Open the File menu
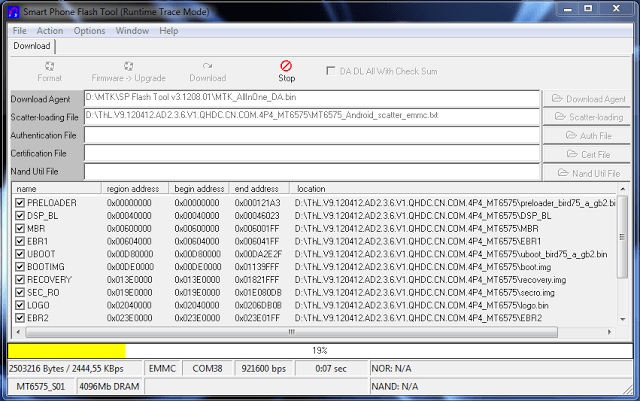Viewport: 640px width, 402px height. tap(19, 31)
